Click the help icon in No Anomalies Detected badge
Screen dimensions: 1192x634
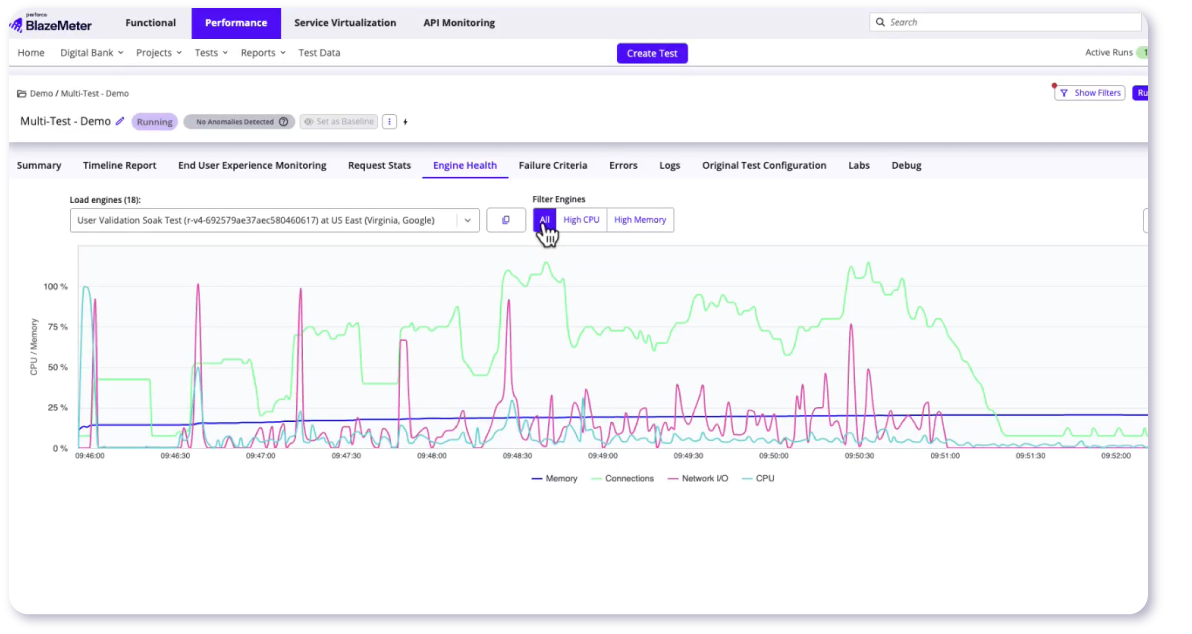(x=284, y=122)
